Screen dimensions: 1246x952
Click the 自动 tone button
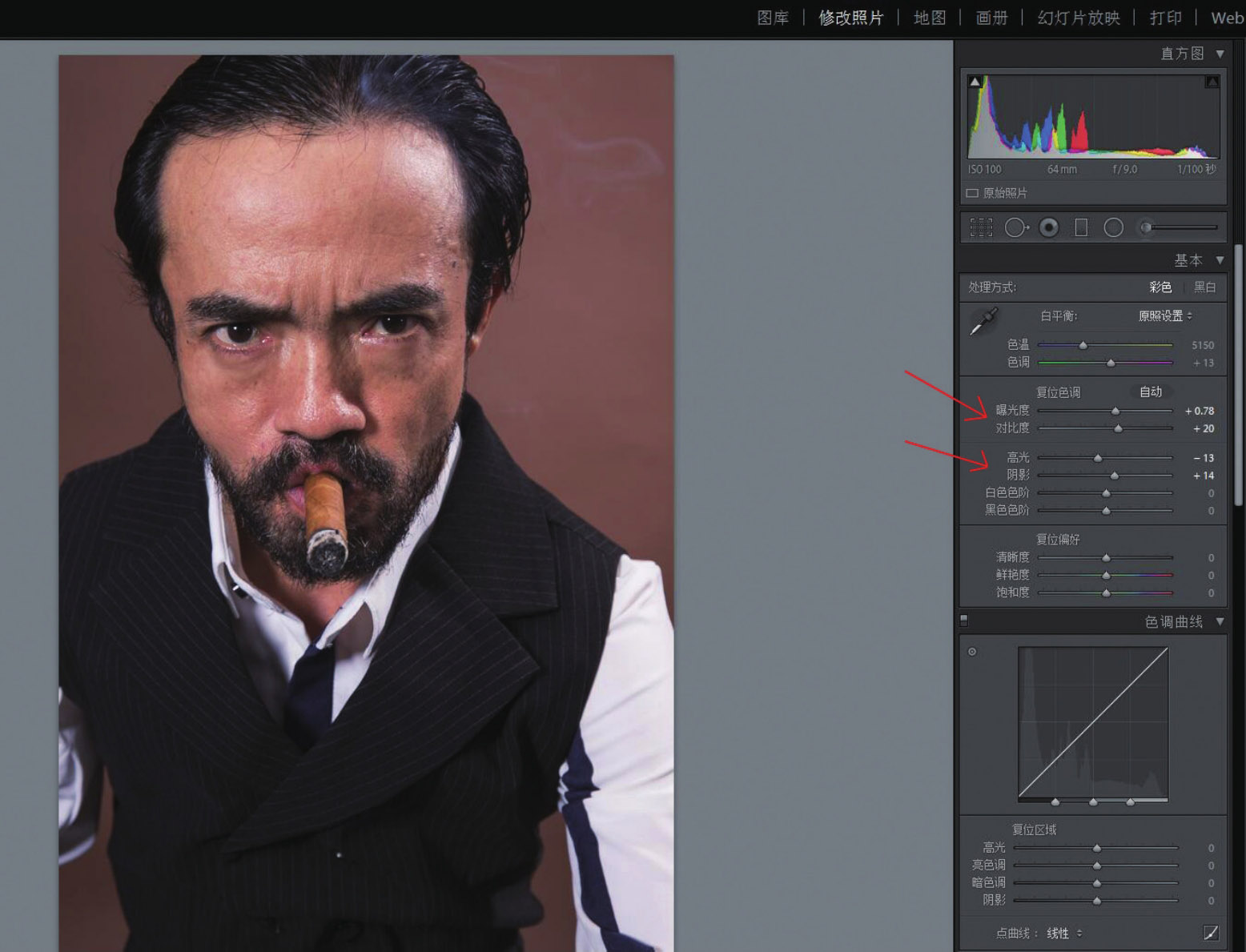pyautogui.click(x=1151, y=392)
